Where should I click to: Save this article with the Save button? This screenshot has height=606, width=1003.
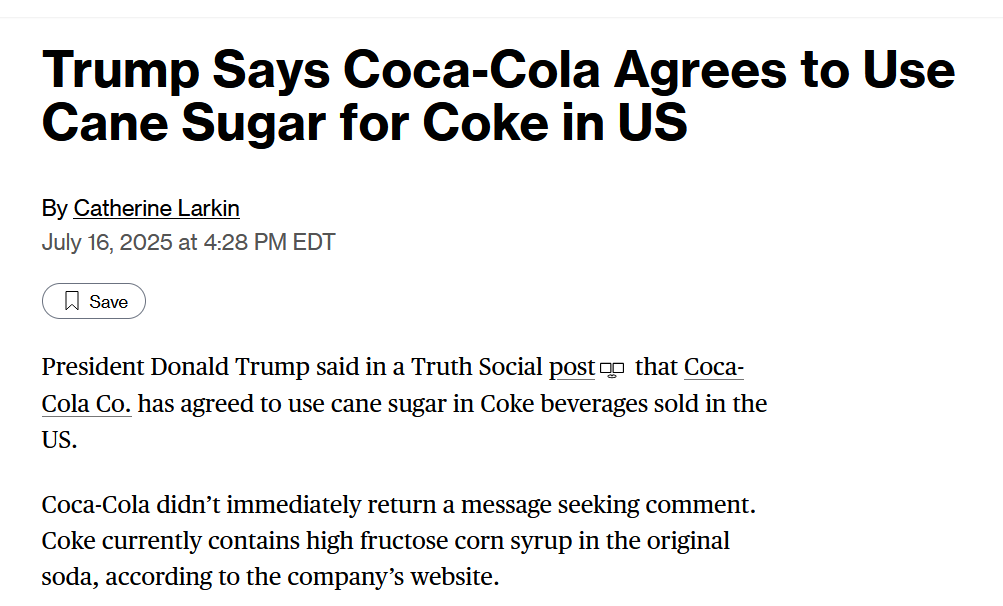(94, 301)
